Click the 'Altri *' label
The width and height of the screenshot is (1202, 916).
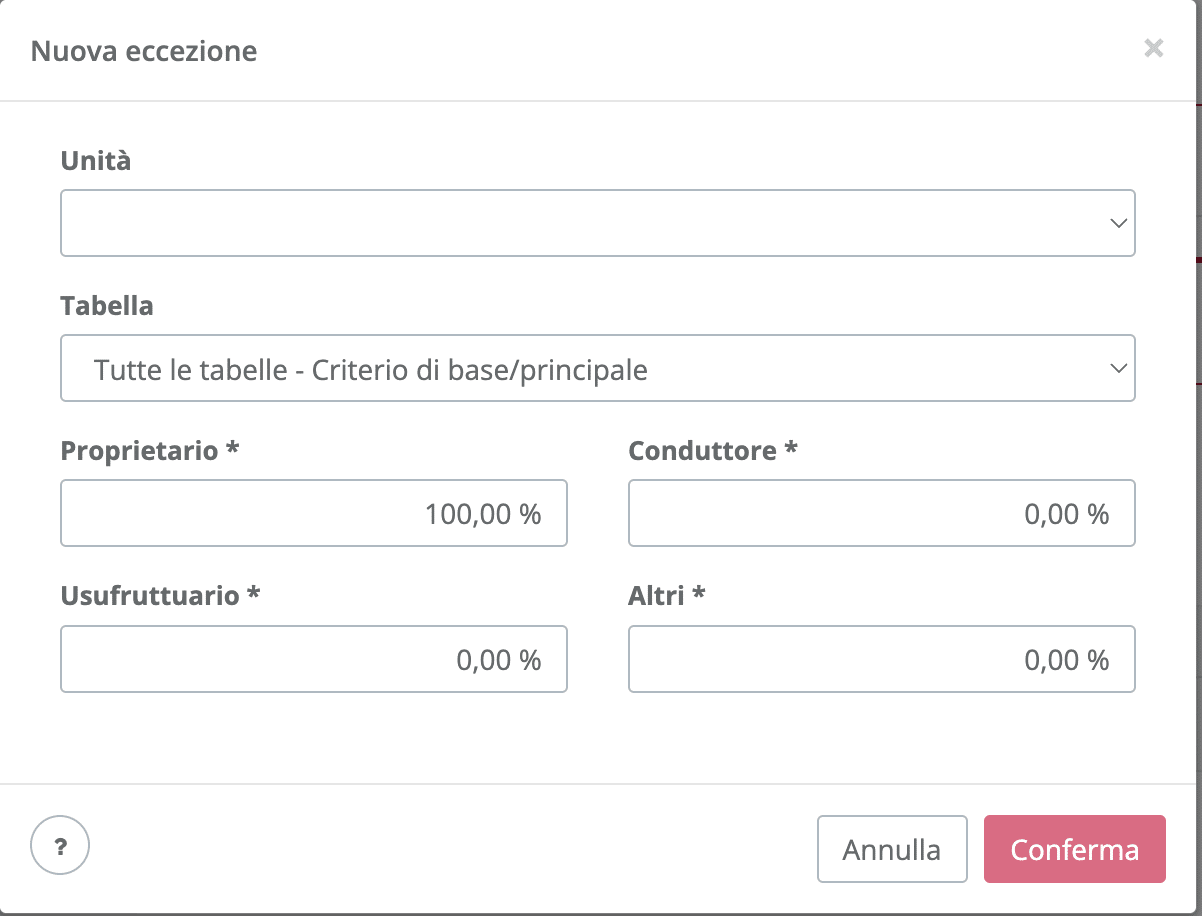tap(667, 596)
